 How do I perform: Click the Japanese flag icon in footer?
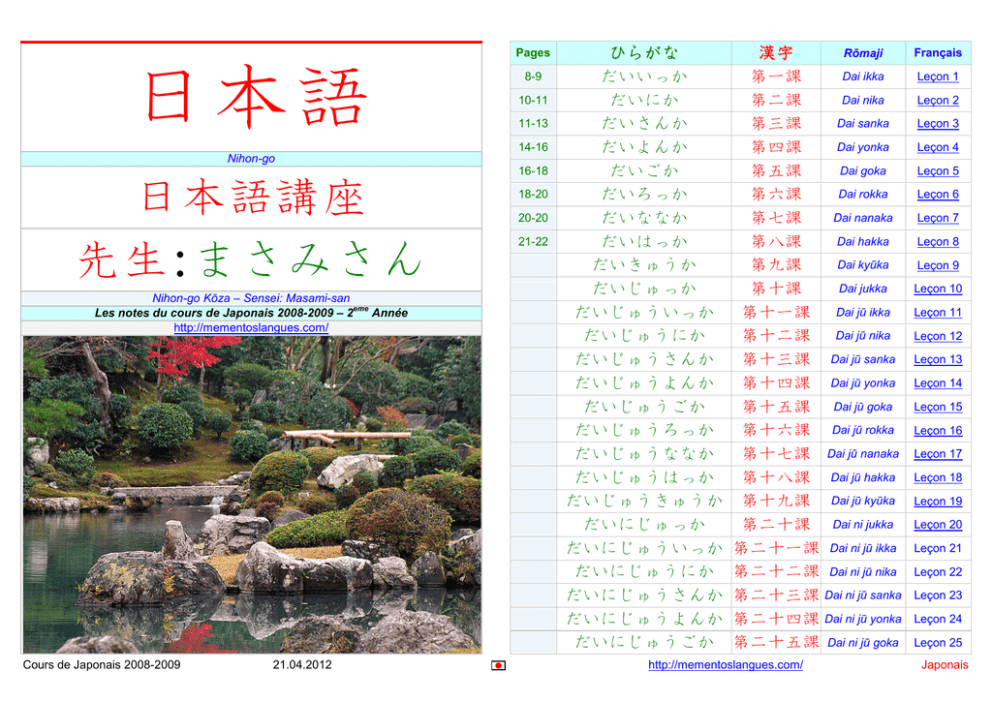[499, 665]
